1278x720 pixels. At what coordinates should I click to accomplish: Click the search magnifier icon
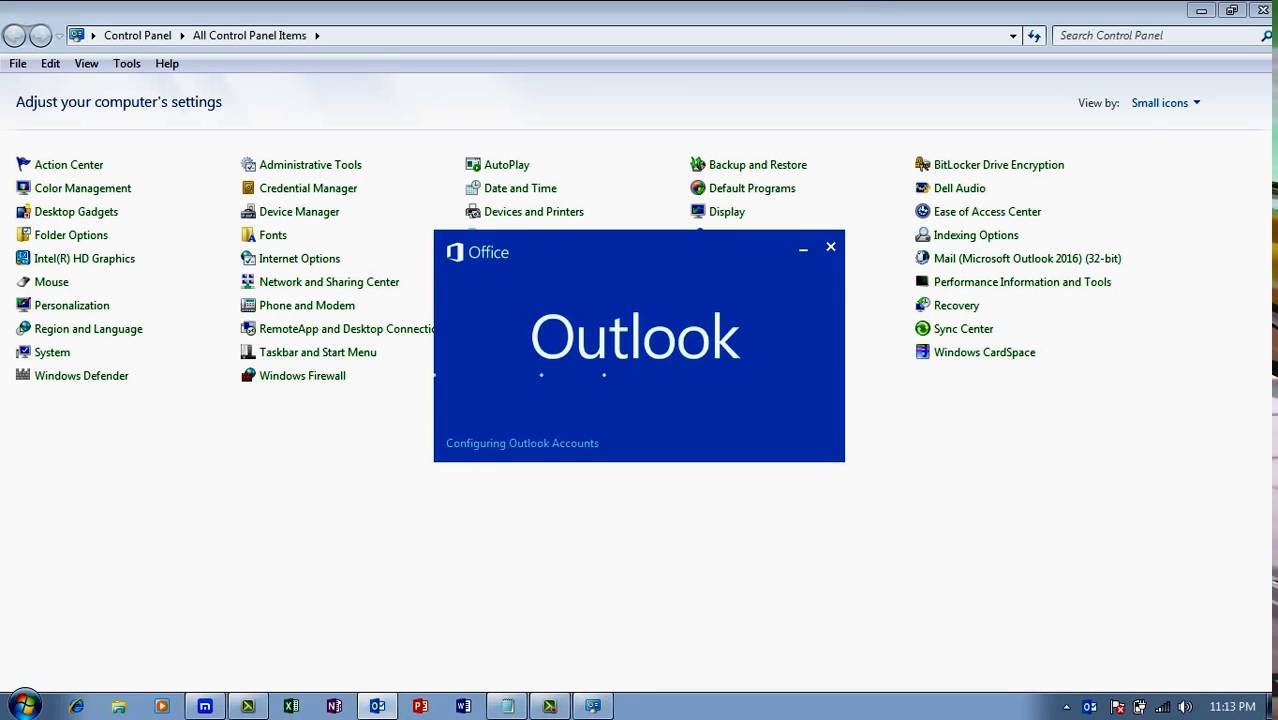tap(1267, 35)
